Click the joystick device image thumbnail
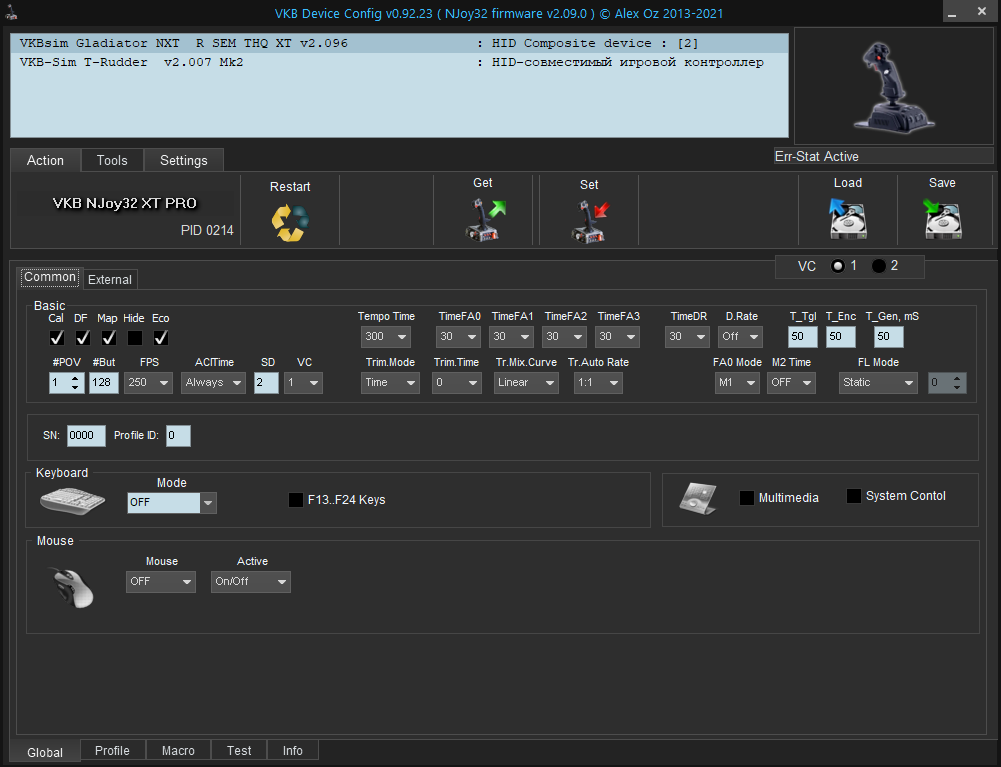This screenshot has height=767, width=1001. 893,86
